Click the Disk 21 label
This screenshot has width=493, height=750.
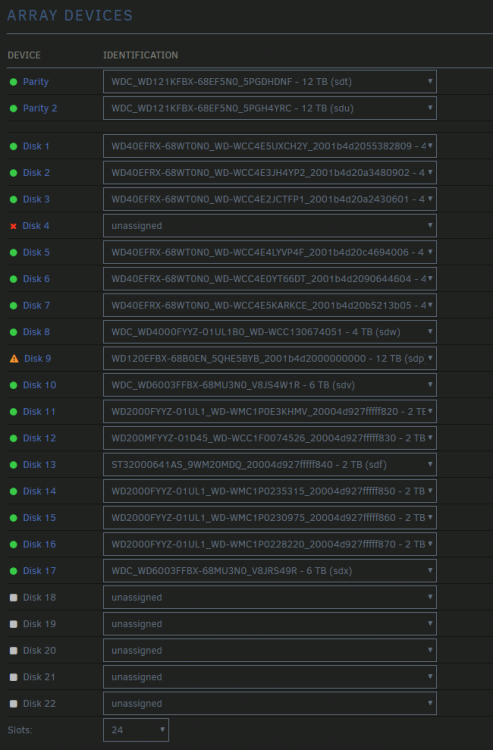click(39, 677)
